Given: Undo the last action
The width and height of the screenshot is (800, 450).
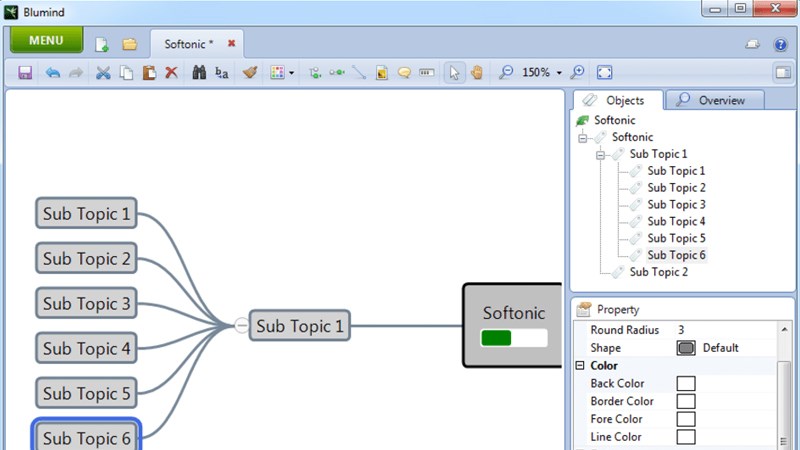Looking at the screenshot, I should (x=53, y=72).
